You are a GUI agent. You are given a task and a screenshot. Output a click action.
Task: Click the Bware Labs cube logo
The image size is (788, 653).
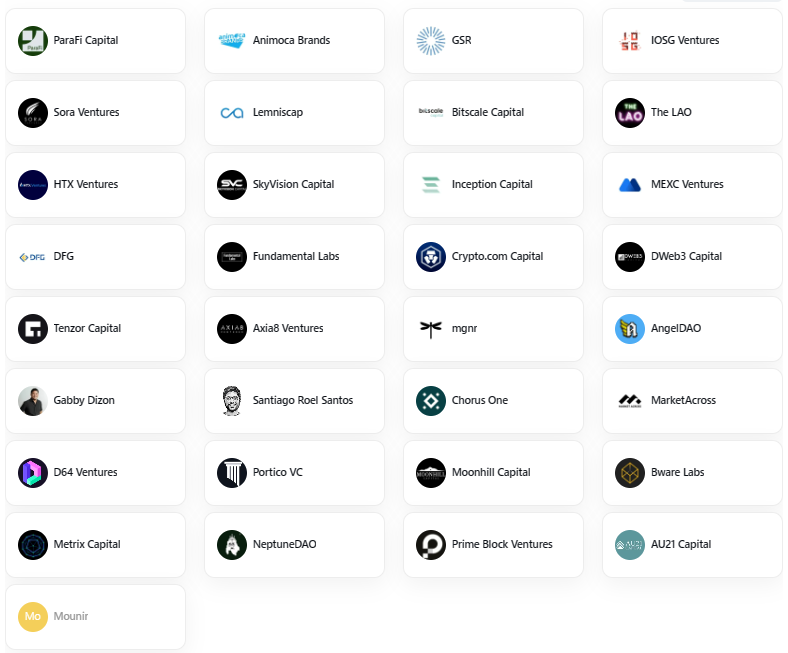pyautogui.click(x=630, y=473)
